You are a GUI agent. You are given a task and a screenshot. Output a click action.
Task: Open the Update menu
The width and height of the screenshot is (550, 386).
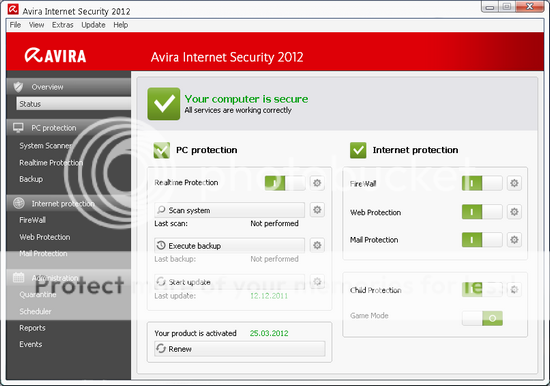[x=93, y=25]
